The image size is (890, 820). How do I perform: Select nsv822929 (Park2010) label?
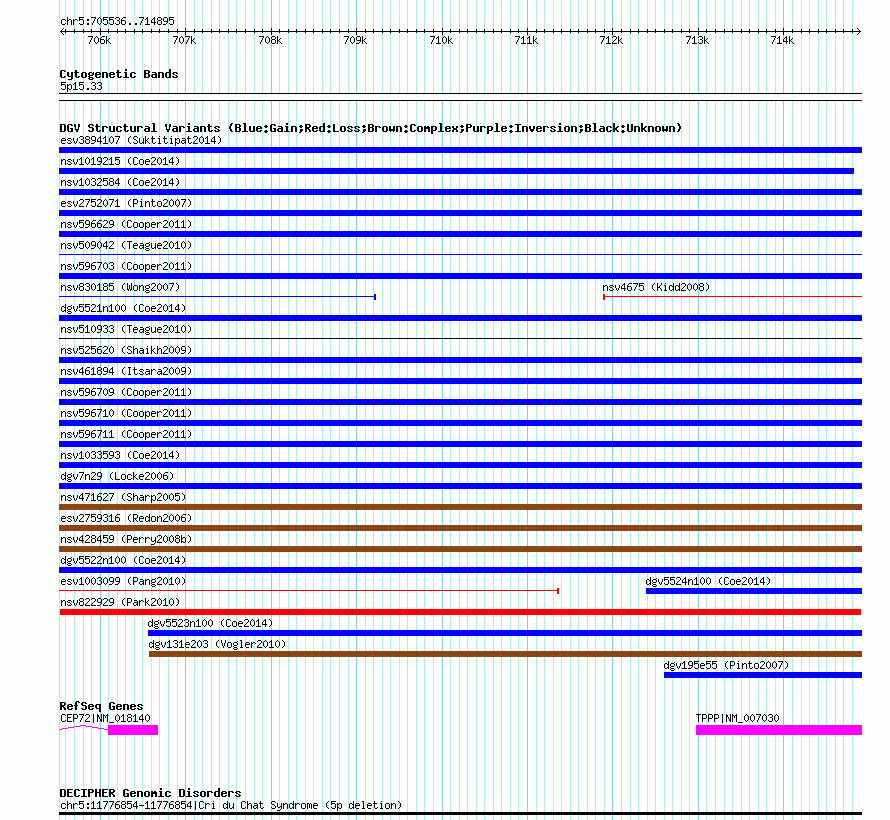click(120, 602)
